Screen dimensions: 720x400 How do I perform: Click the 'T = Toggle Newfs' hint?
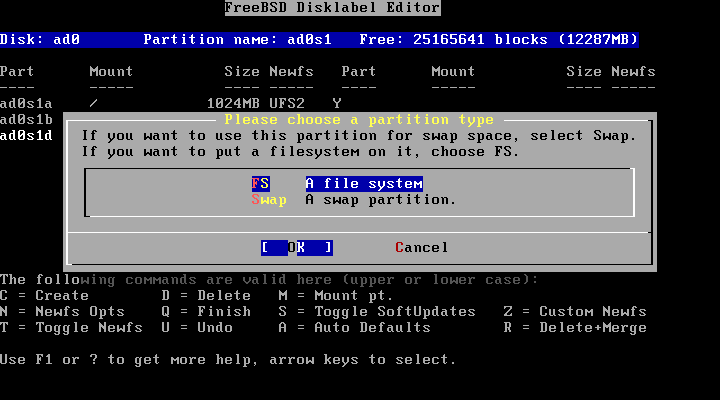71,328
